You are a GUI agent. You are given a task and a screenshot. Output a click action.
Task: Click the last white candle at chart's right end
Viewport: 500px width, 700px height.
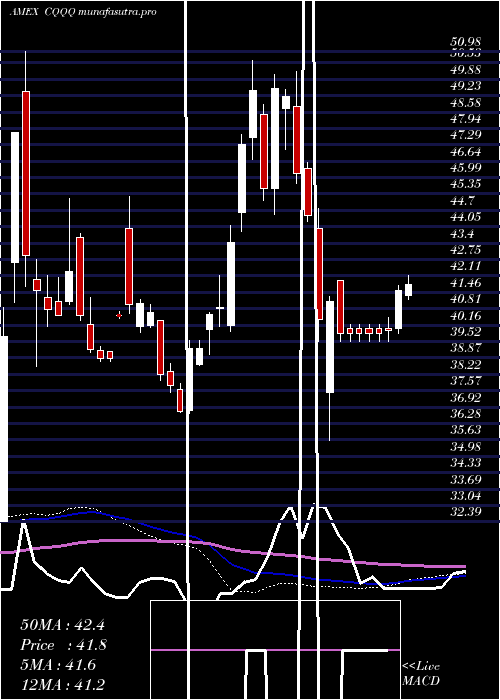408,289
